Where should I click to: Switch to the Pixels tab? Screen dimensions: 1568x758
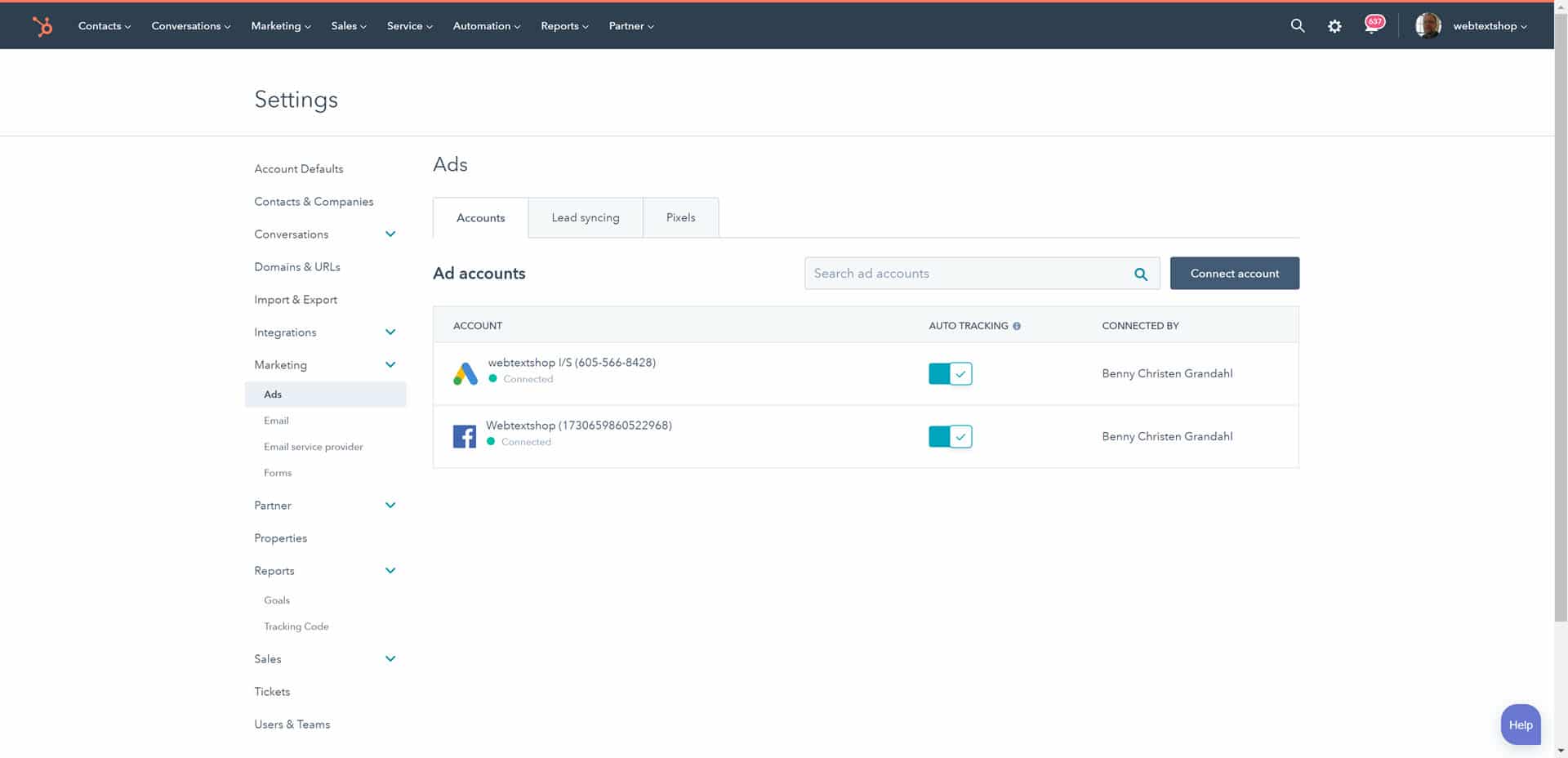680,218
